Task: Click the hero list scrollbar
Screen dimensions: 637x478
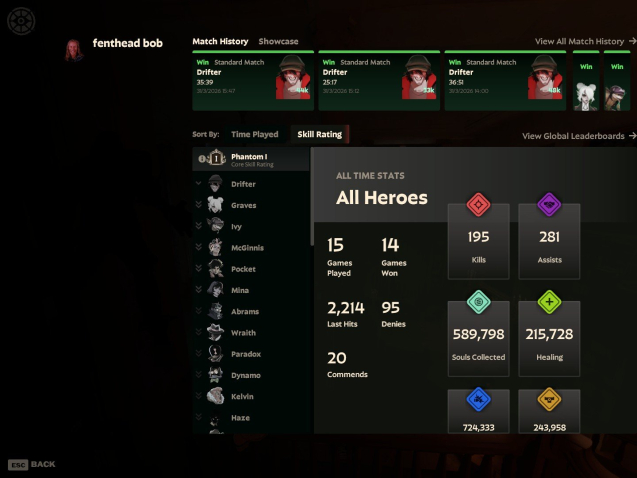Action: pos(312,197)
